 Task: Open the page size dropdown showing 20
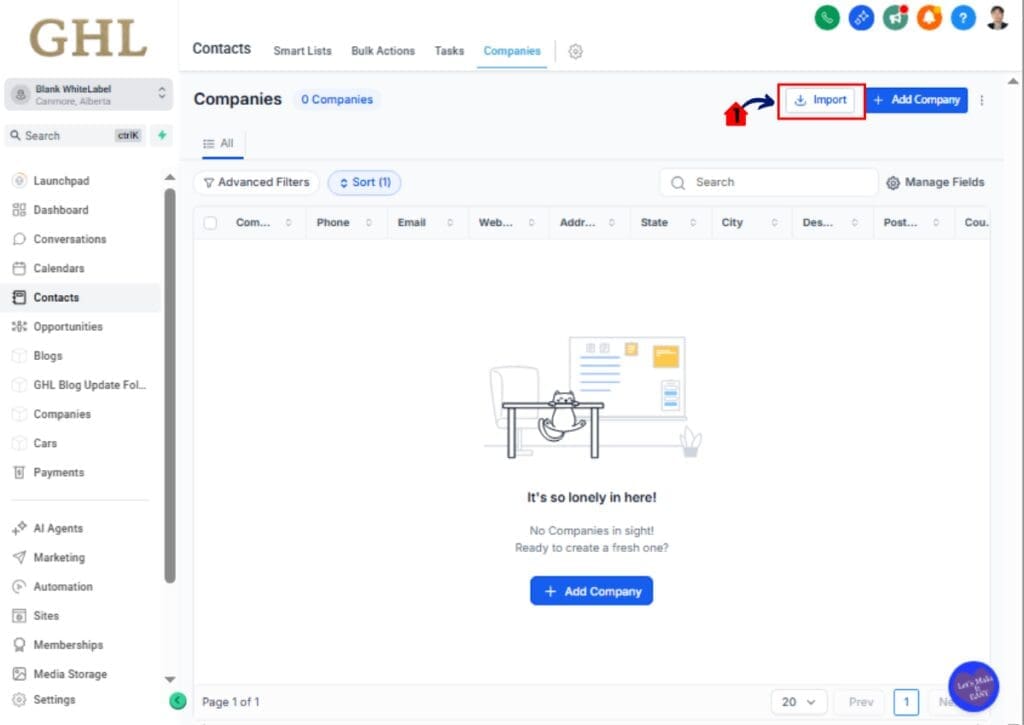click(798, 702)
